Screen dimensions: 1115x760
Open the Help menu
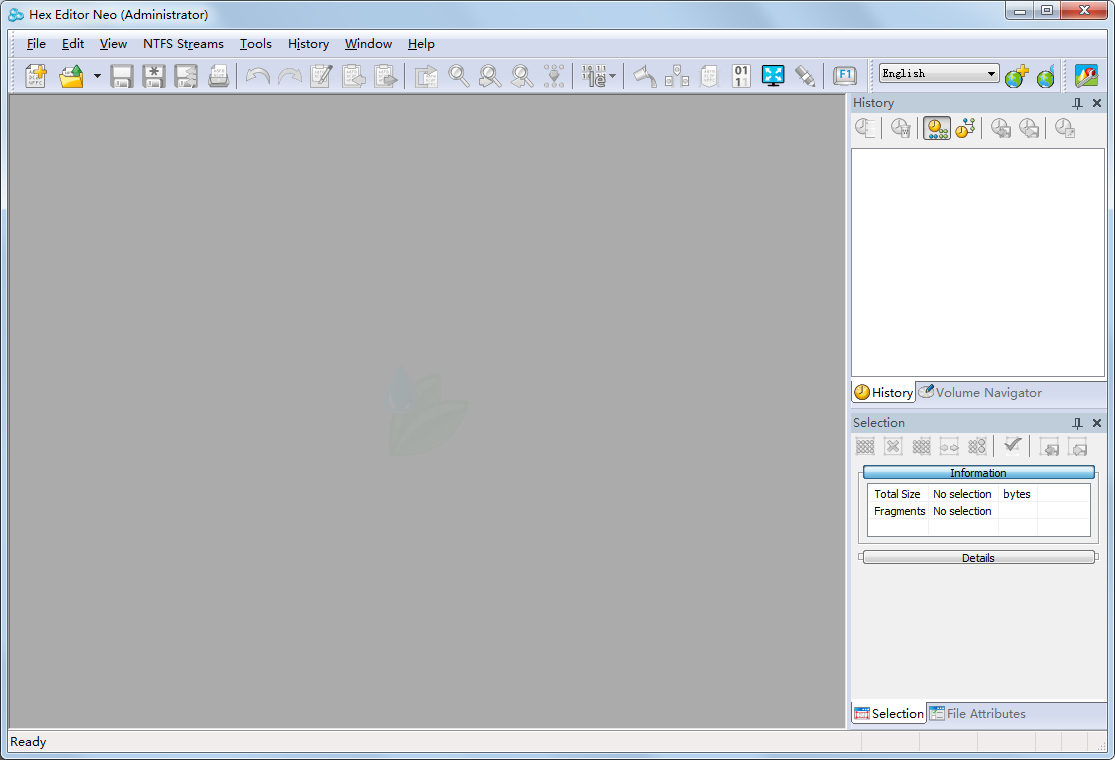tap(421, 43)
